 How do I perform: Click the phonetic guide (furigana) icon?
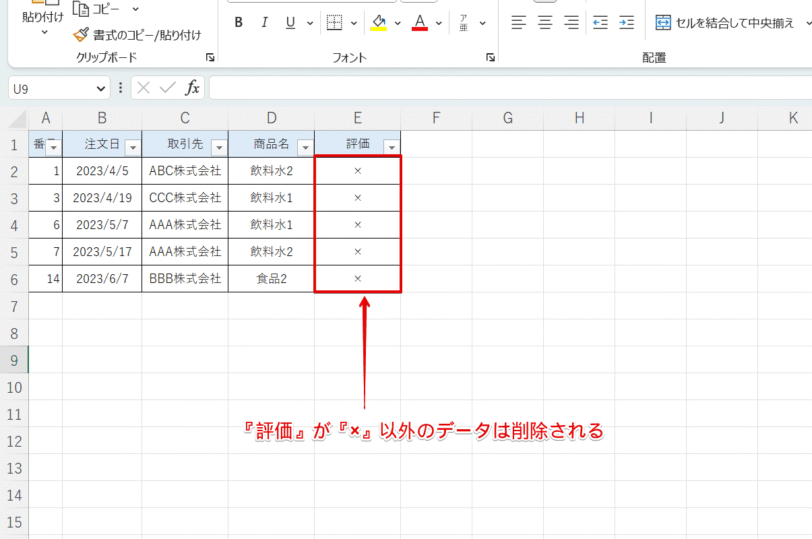[x=463, y=22]
